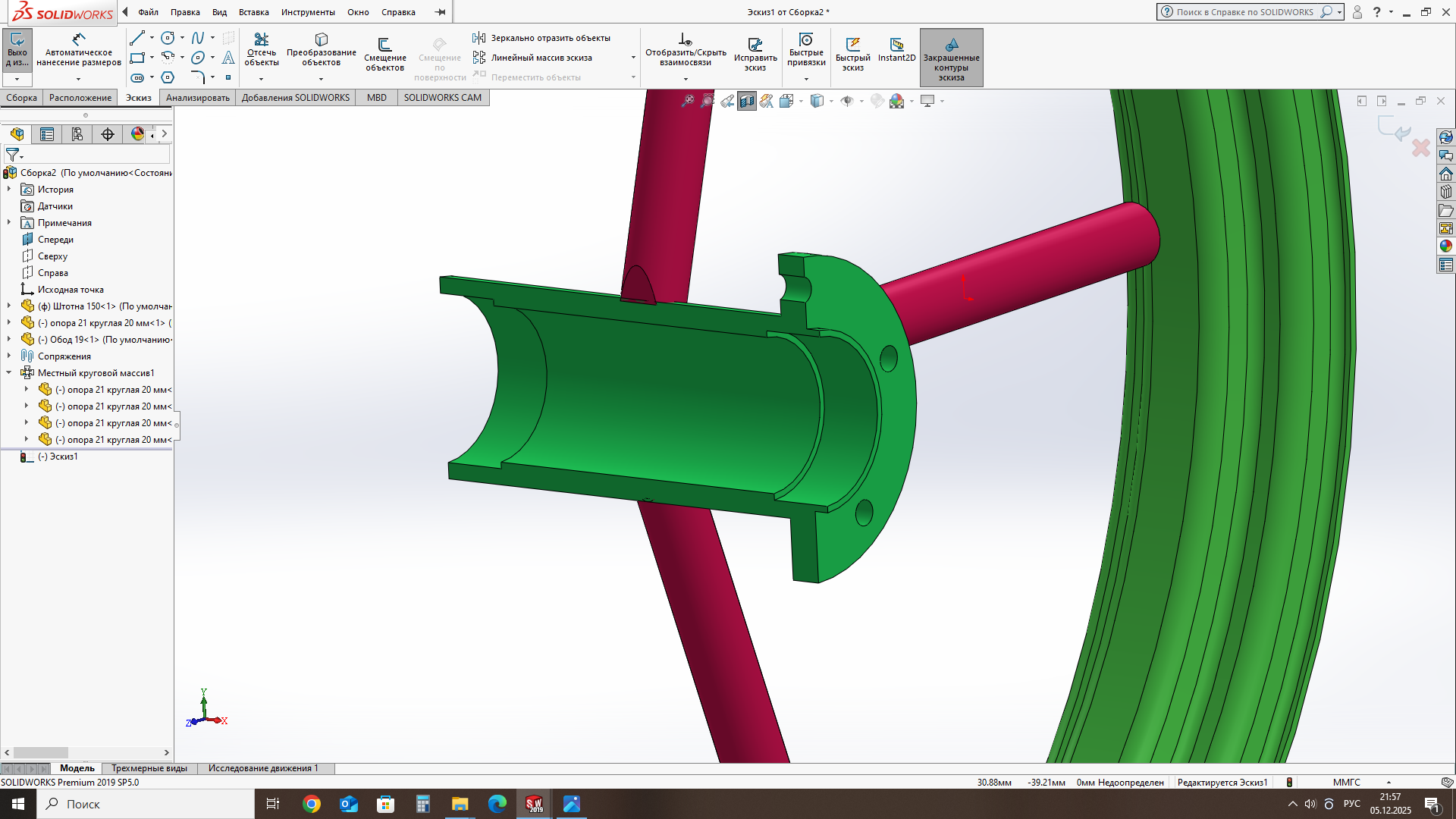The image size is (1456, 819).
Task: Select the Spline sketch tool
Action: (x=198, y=38)
